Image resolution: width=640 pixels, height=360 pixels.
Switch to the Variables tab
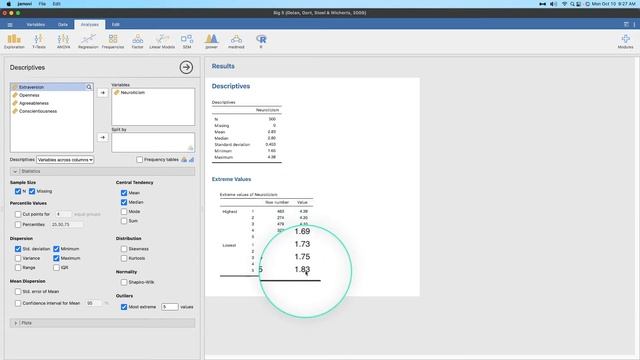point(36,24)
